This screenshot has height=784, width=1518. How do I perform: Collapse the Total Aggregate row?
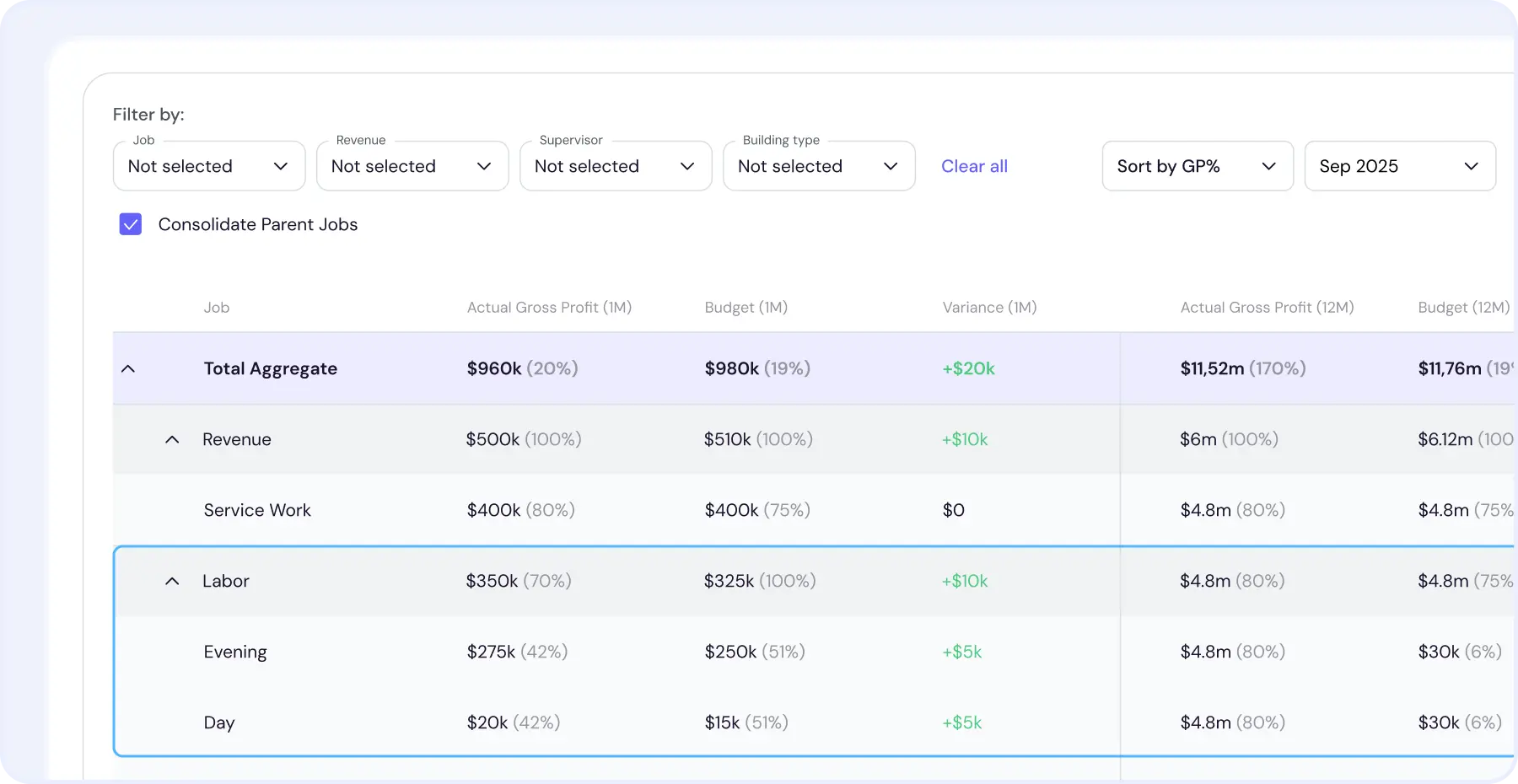[x=128, y=368]
